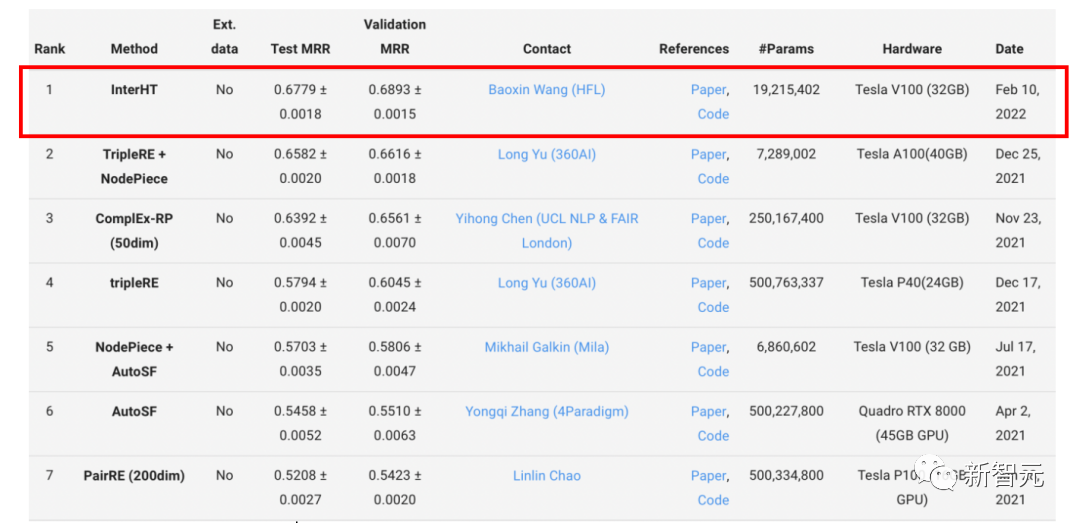Click the Validation MRR column header

pyautogui.click(x=394, y=36)
